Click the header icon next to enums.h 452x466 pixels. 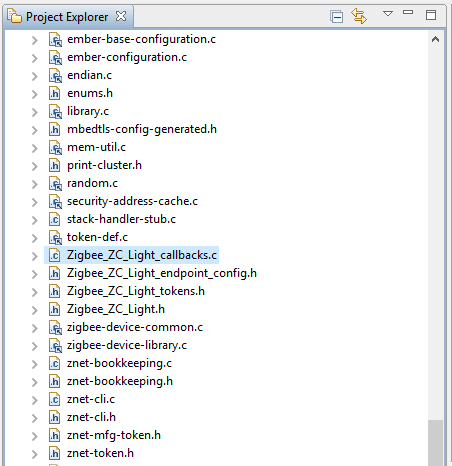click(x=55, y=93)
